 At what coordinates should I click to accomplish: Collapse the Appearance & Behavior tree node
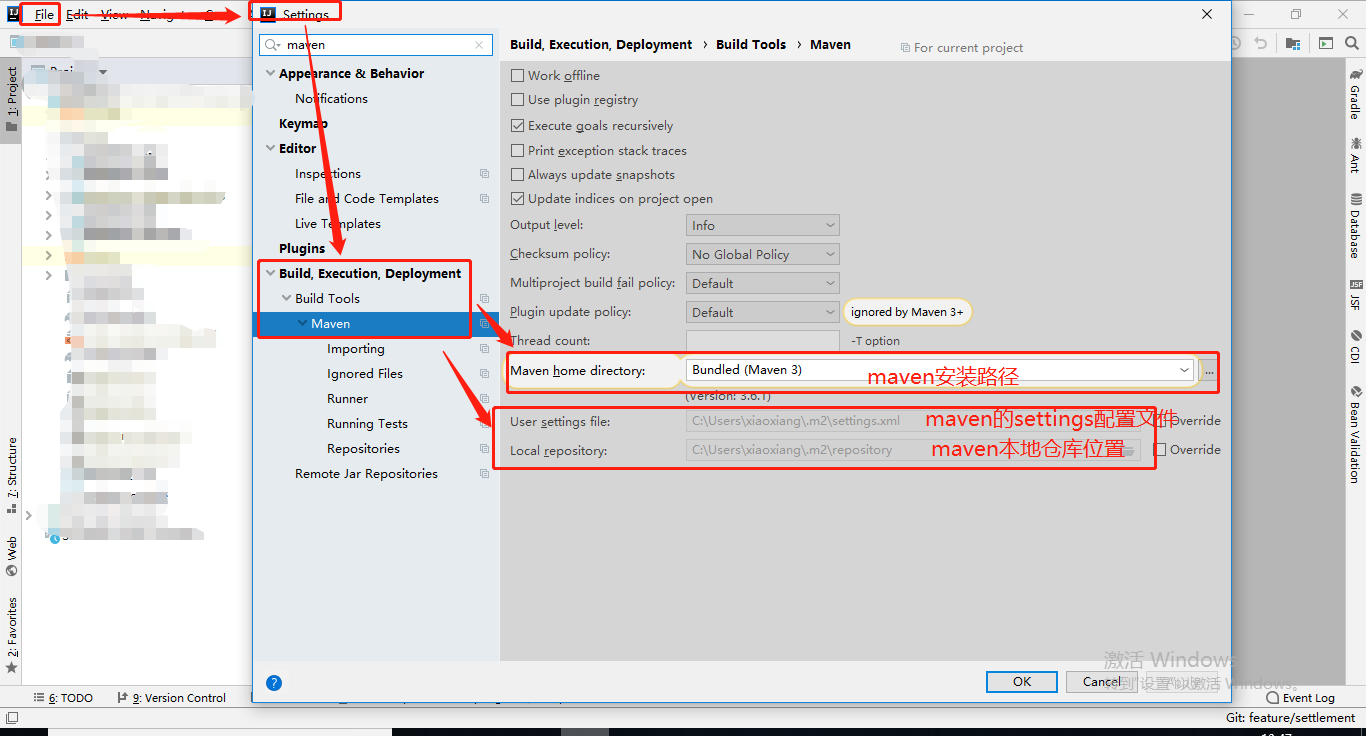[270, 74]
